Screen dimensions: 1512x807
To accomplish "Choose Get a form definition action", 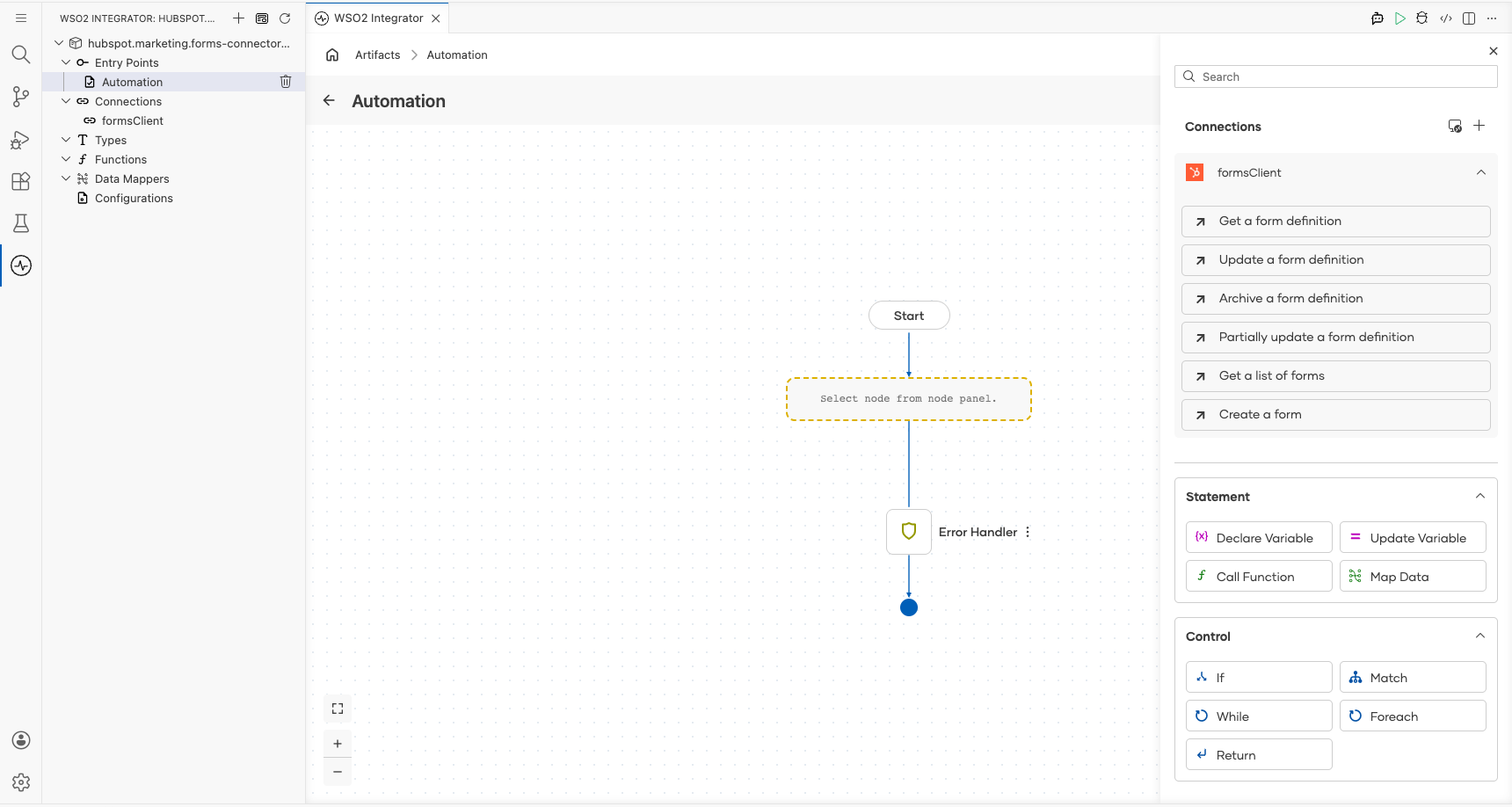I will tap(1335, 222).
